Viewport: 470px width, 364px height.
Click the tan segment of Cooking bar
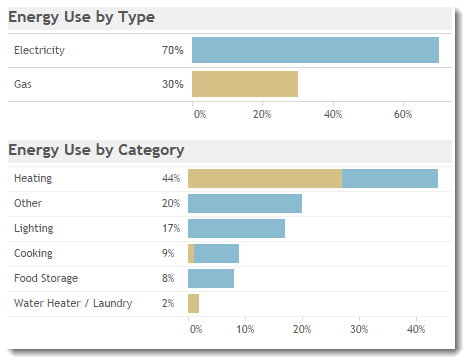191,253
